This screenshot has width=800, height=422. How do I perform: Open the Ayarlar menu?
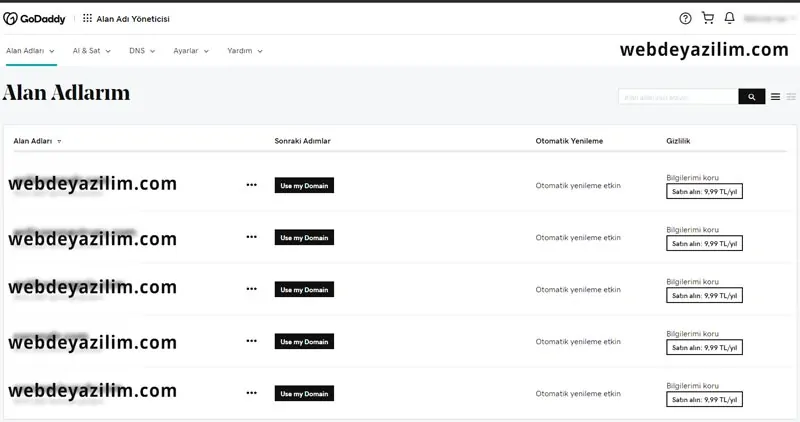click(x=191, y=51)
